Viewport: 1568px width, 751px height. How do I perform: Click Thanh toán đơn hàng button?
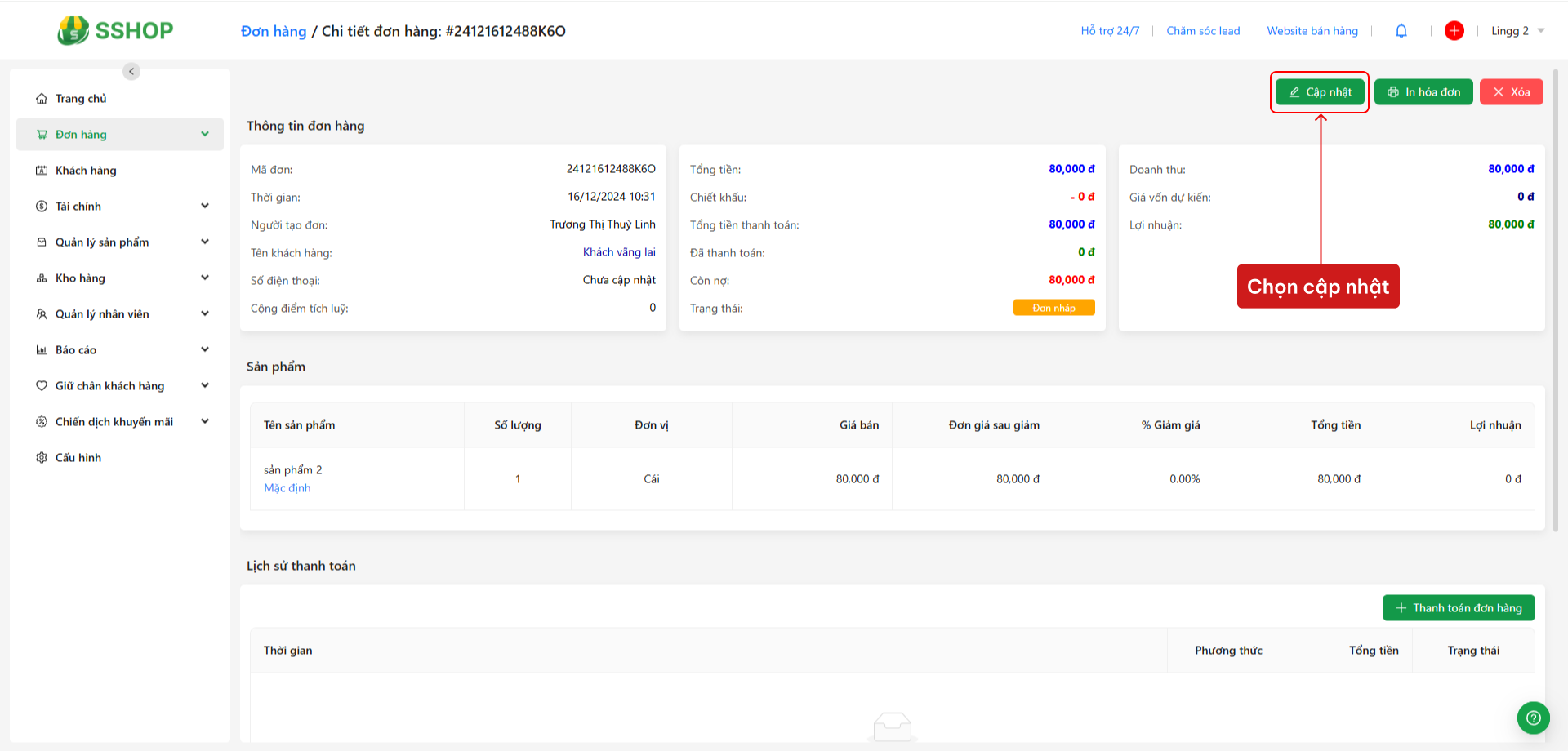[1459, 608]
